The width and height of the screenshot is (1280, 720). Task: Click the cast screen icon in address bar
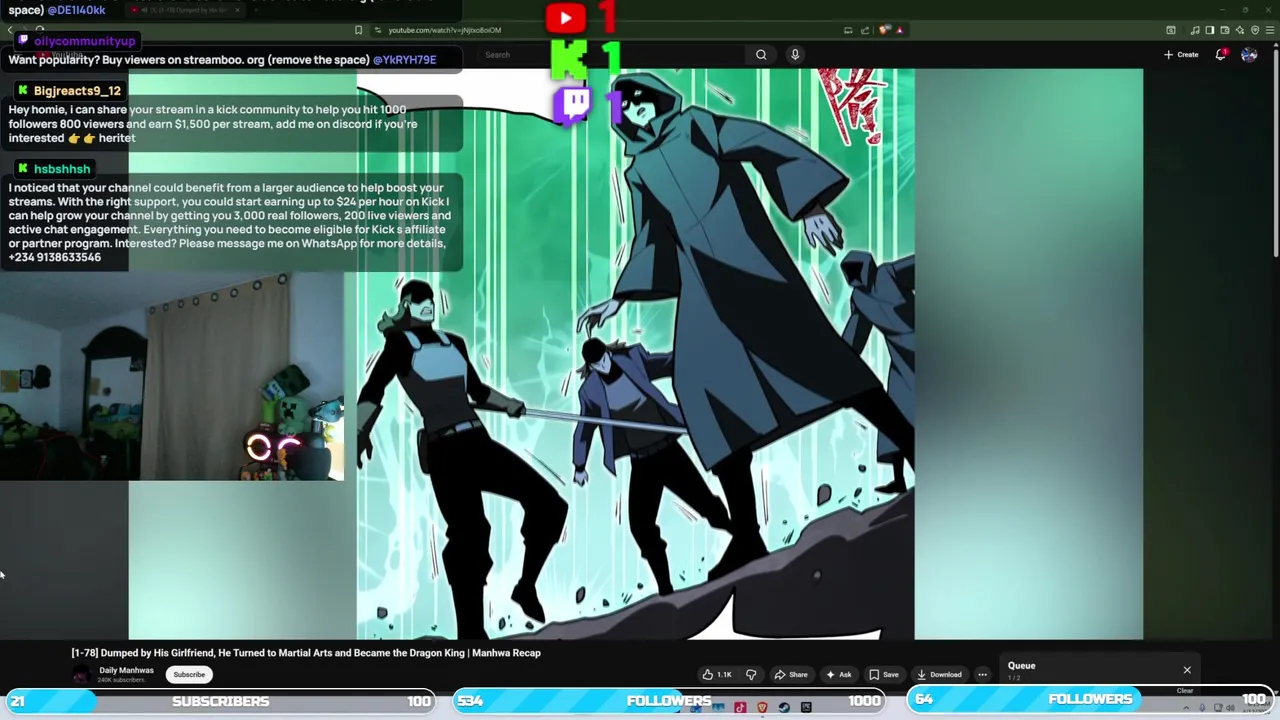click(848, 30)
